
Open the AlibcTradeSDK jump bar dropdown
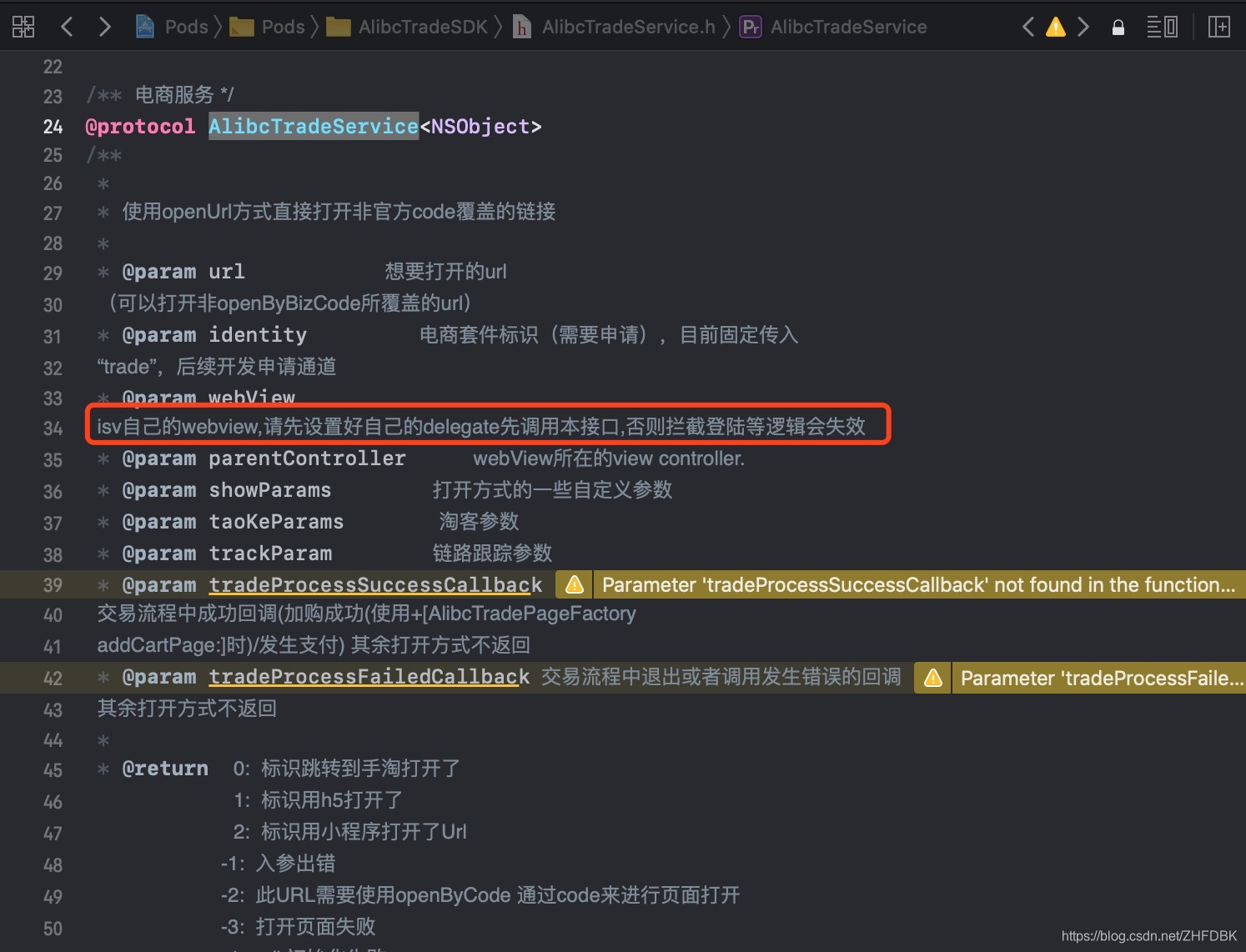click(x=422, y=26)
